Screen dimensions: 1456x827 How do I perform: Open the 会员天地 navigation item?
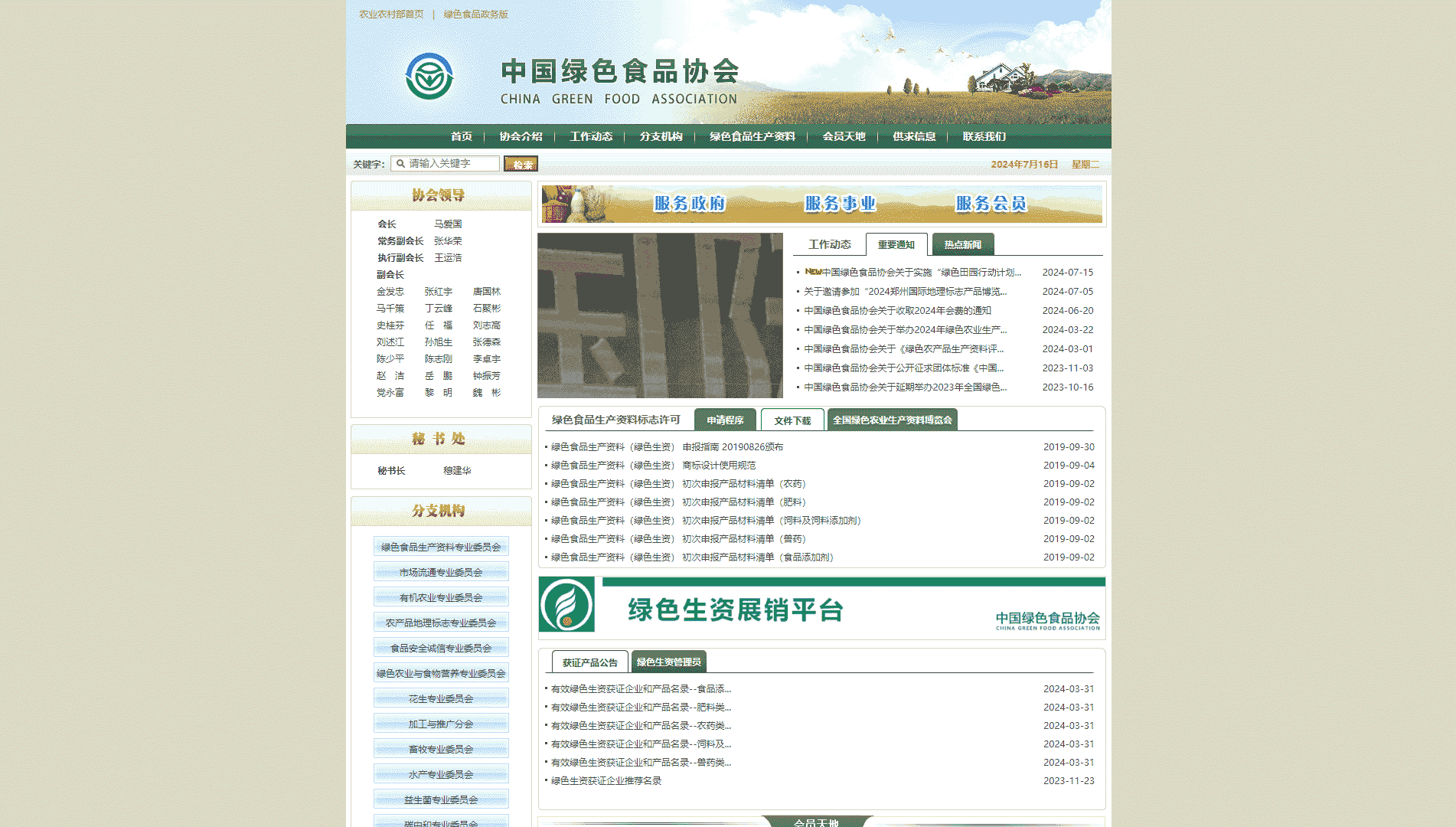pos(844,136)
